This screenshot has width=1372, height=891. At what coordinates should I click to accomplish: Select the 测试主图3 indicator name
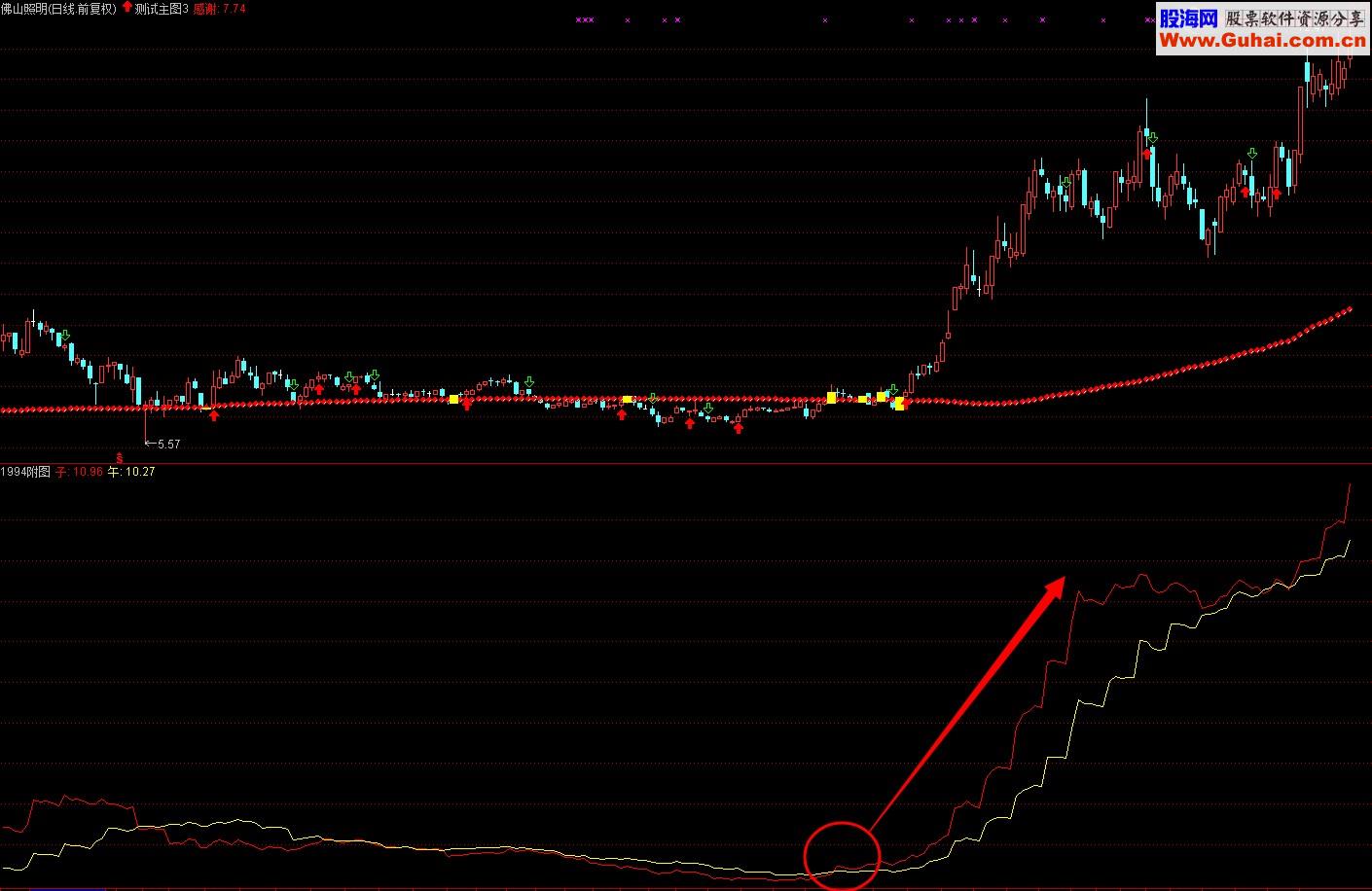pyautogui.click(x=162, y=9)
